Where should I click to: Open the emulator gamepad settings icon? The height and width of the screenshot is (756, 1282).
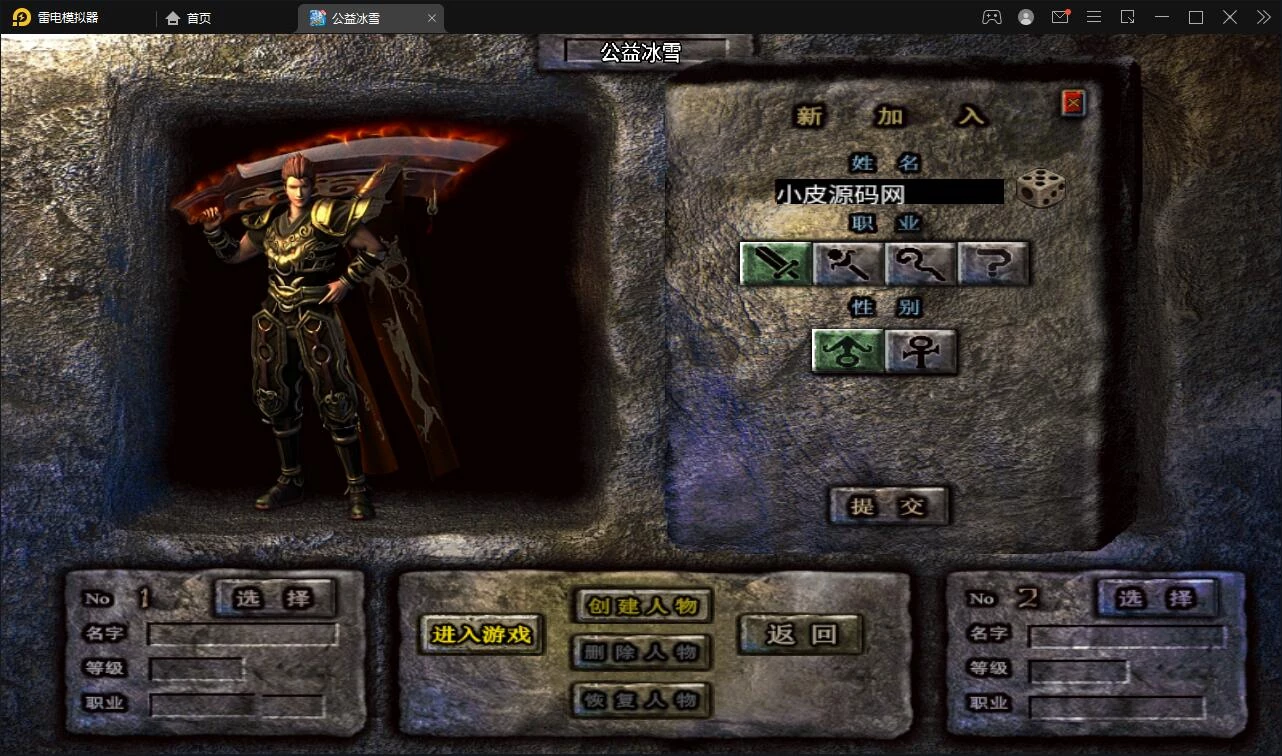tap(991, 17)
